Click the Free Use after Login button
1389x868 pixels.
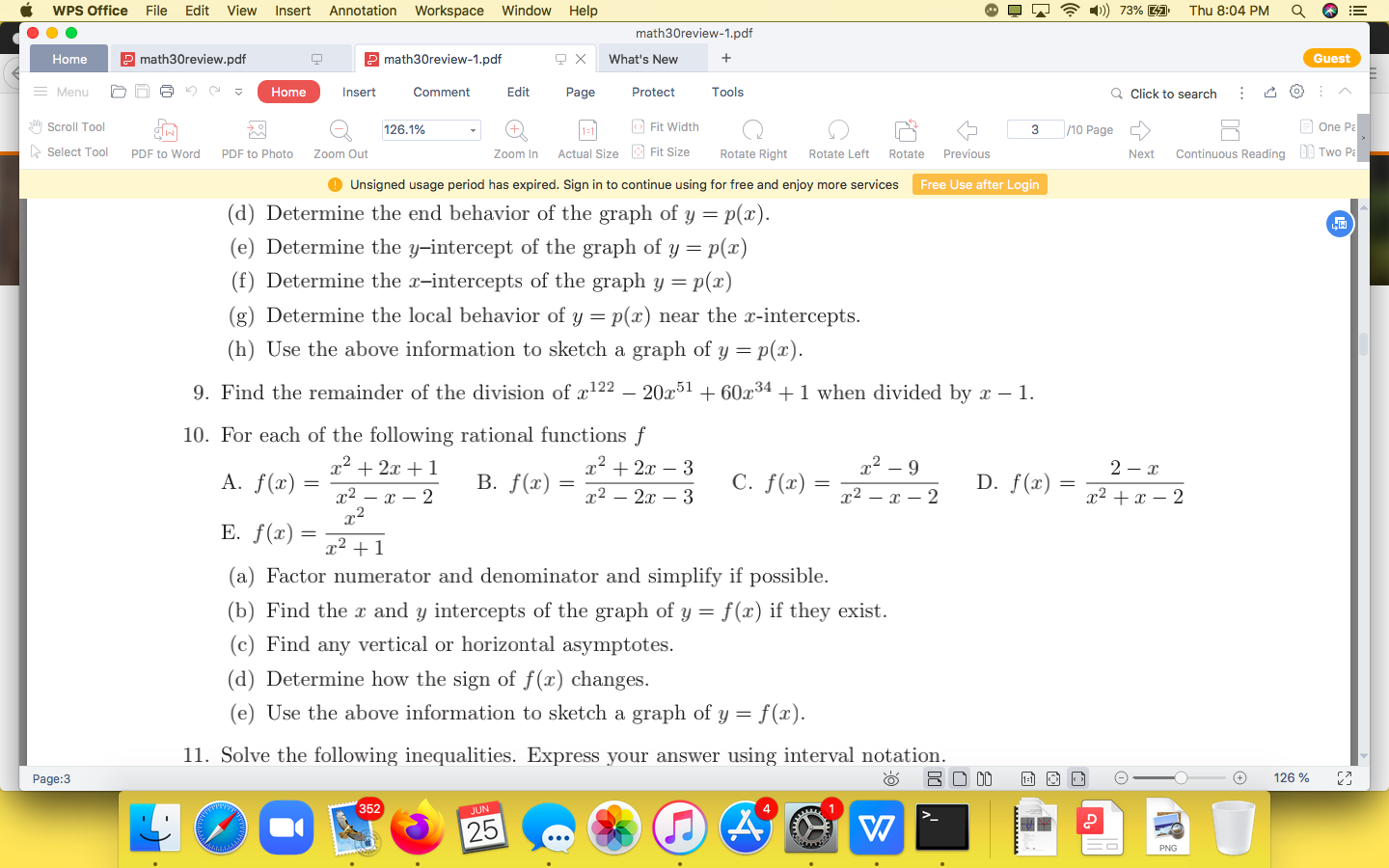pos(979,183)
